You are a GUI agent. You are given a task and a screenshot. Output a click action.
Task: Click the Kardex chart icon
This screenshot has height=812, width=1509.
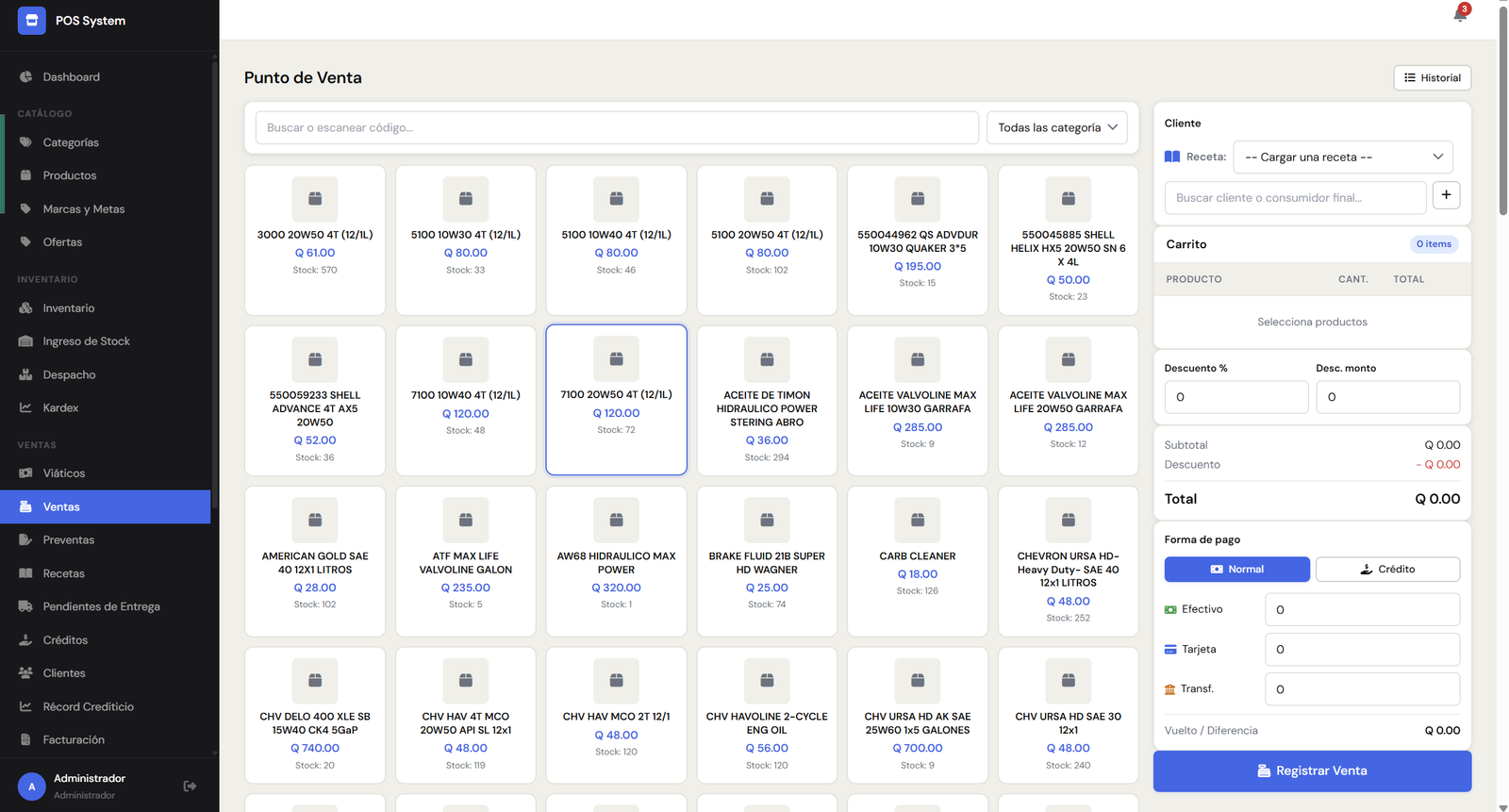pyautogui.click(x=25, y=408)
